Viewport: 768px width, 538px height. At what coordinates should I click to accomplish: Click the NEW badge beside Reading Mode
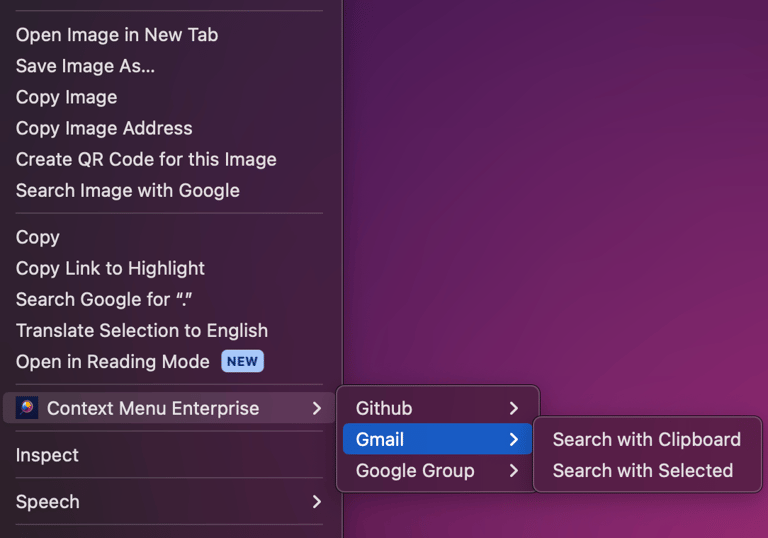242,361
